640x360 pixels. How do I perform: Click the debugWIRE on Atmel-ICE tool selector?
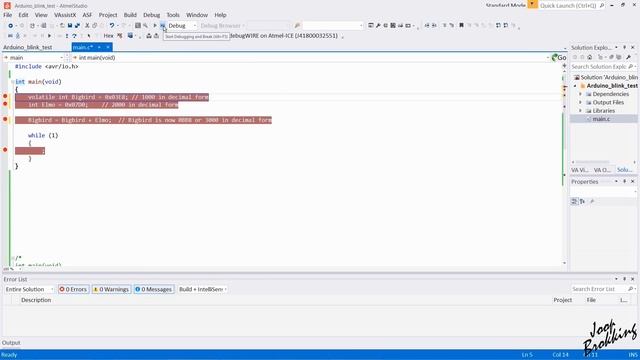[x=284, y=36]
